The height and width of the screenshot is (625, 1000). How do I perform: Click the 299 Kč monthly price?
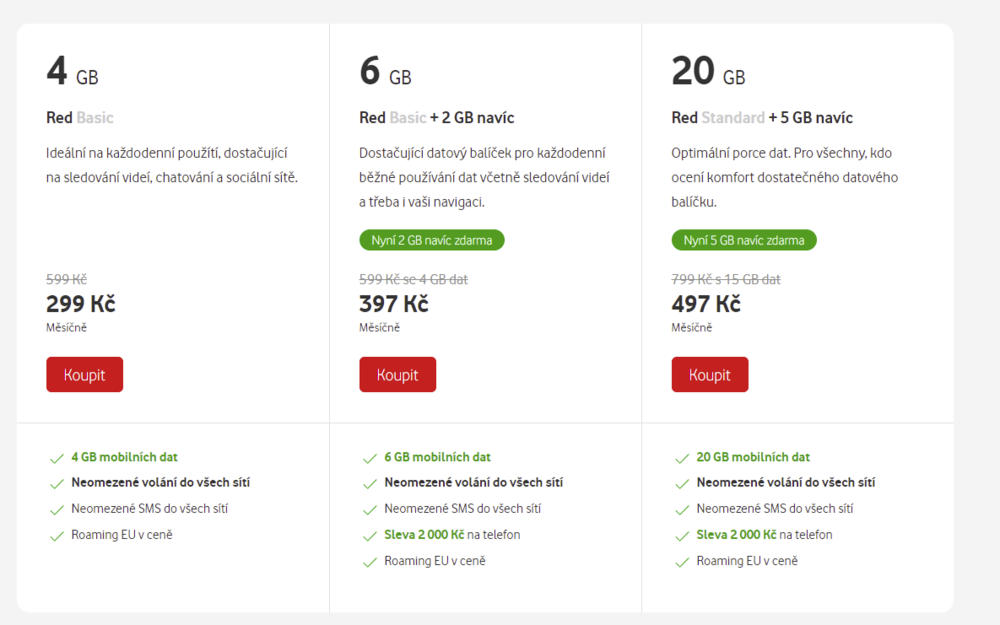[80, 304]
